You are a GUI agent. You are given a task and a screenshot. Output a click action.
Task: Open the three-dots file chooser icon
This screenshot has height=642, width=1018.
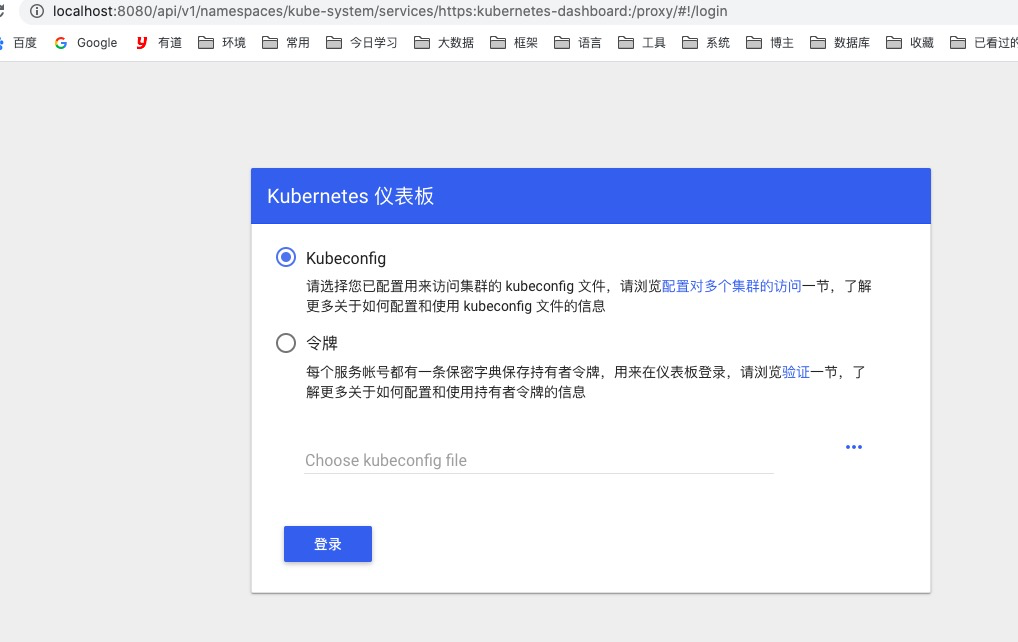[x=854, y=447]
